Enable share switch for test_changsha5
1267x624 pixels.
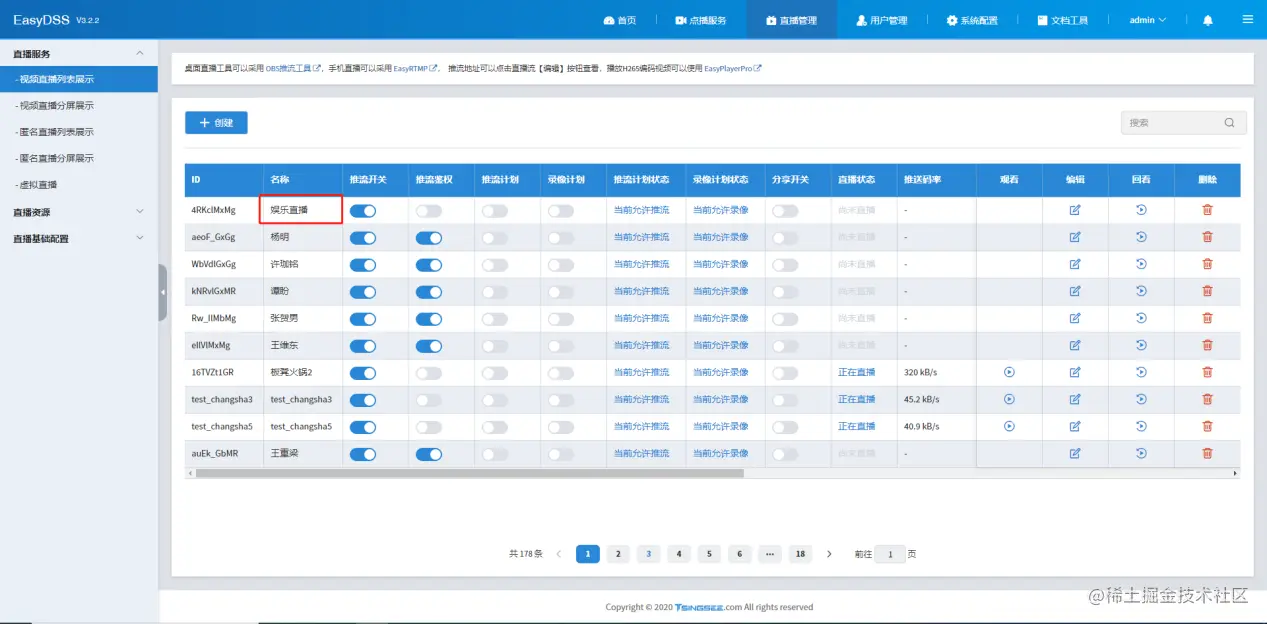click(x=785, y=427)
